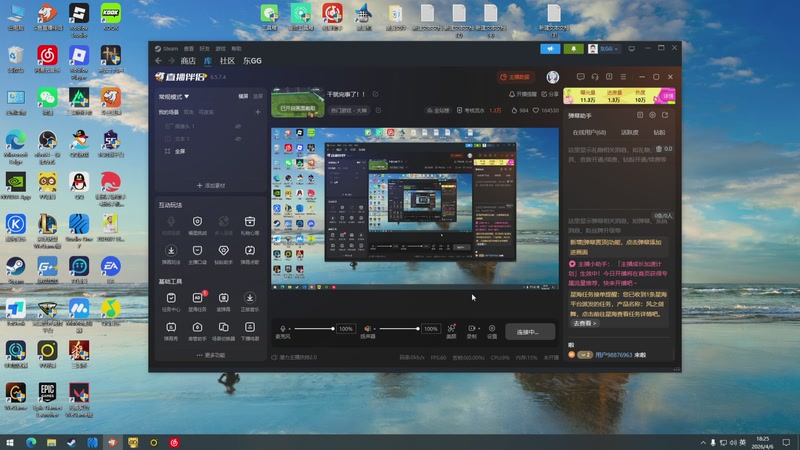
Task: Open the 读弹幕 tool
Action: [223, 302]
